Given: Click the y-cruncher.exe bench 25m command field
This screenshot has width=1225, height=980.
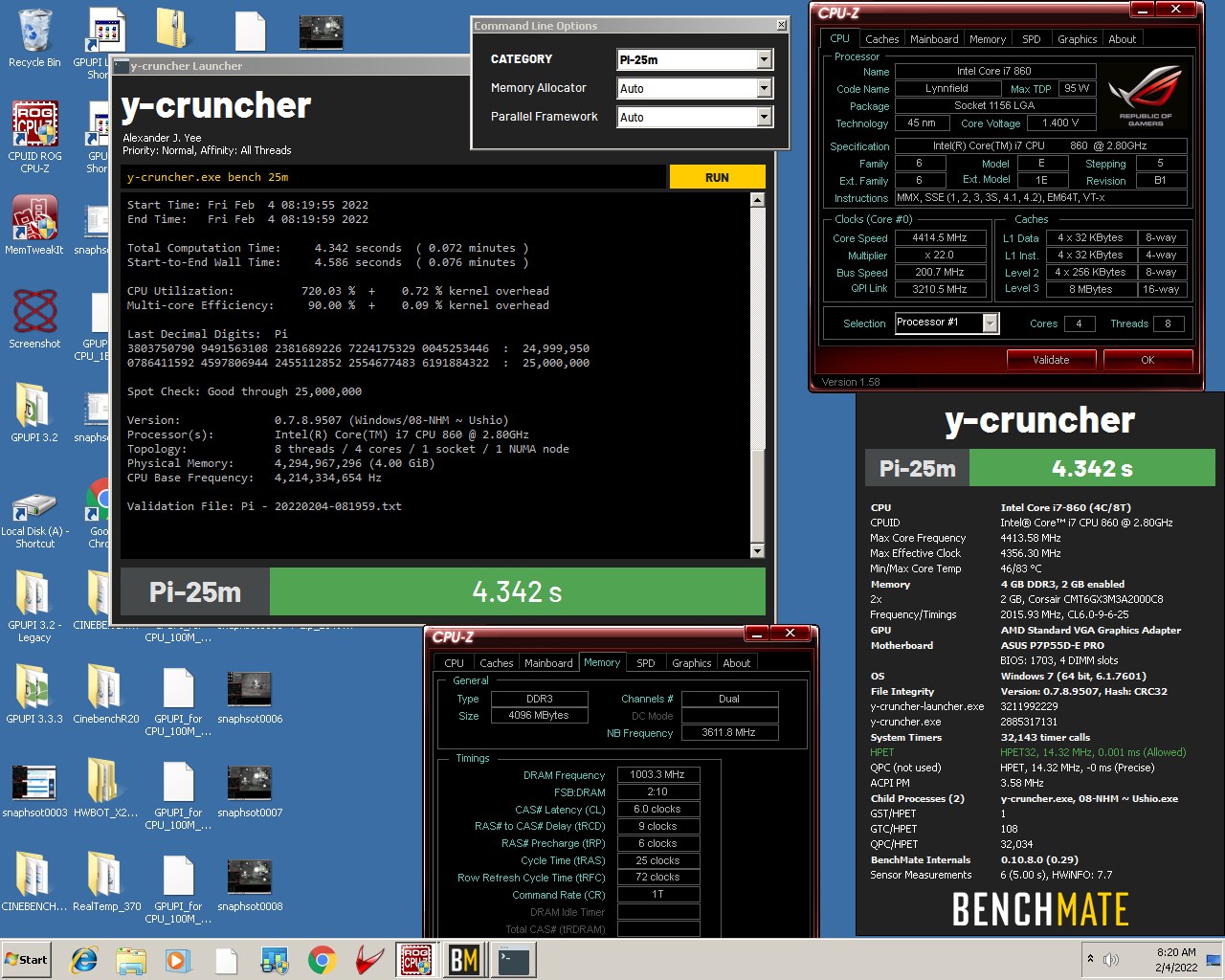Looking at the screenshot, I should pos(393,177).
